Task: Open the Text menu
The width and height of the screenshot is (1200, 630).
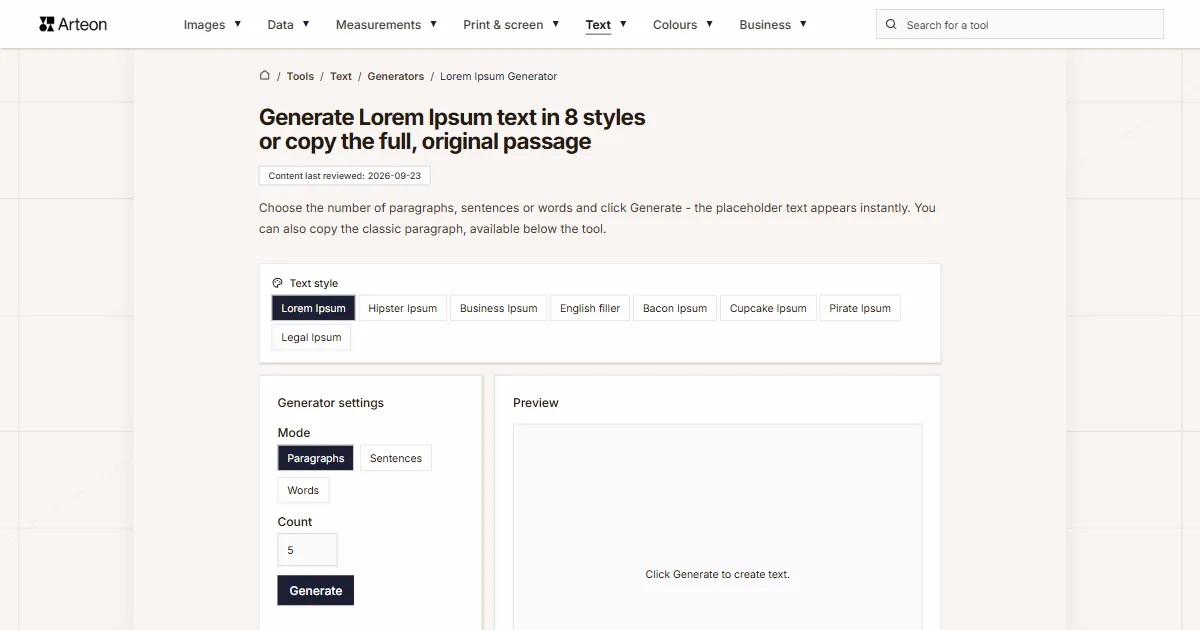Action: click(x=598, y=25)
